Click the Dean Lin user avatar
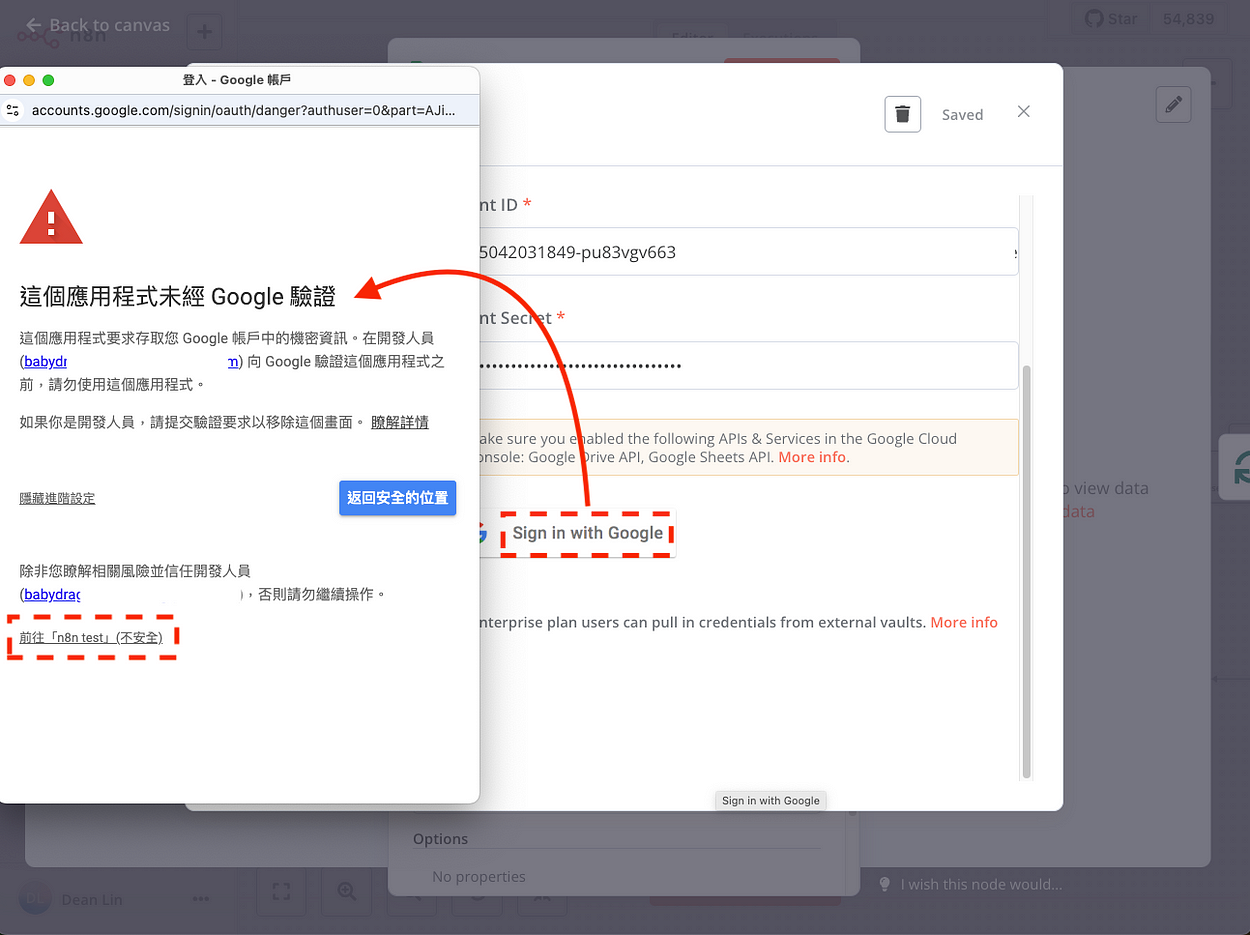This screenshot has width=1250, height=935. coord(35,899)
